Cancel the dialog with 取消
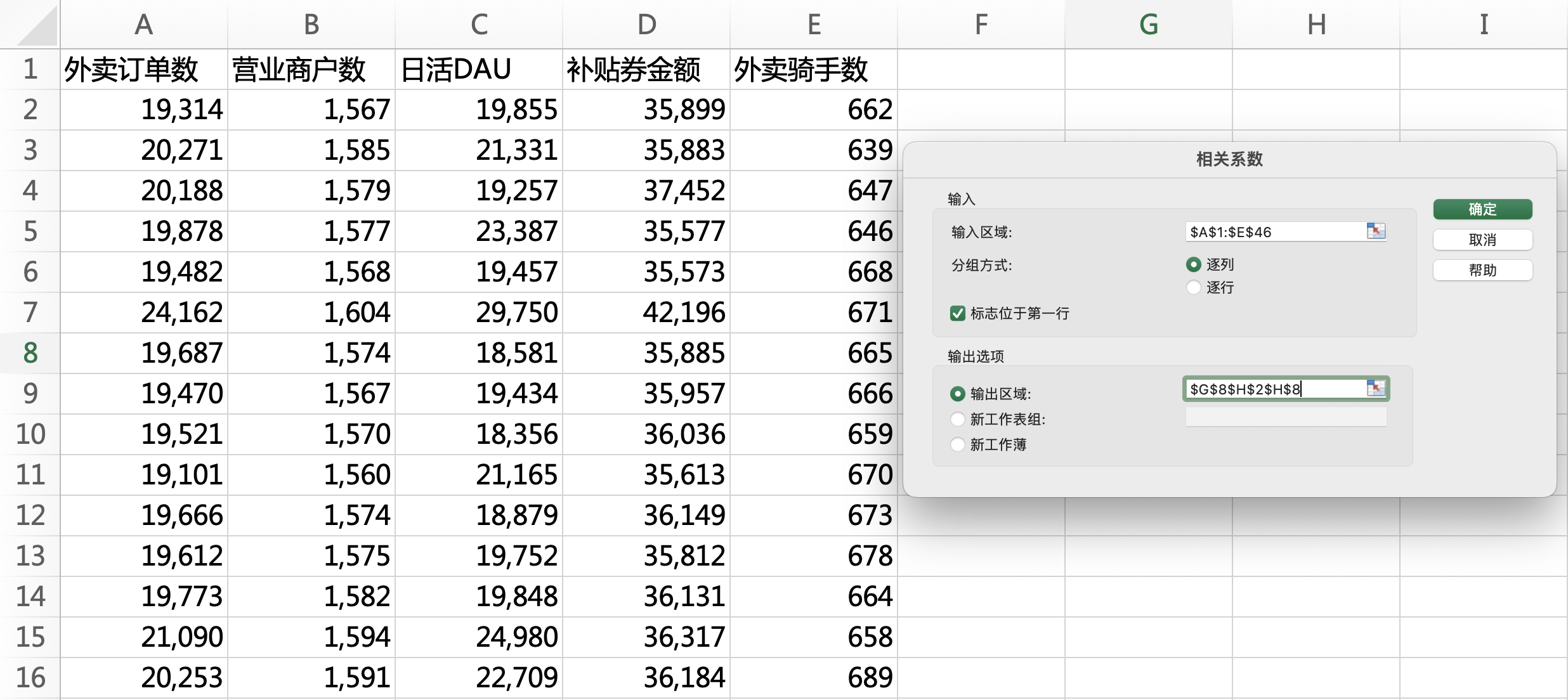 click(1482, 240)
